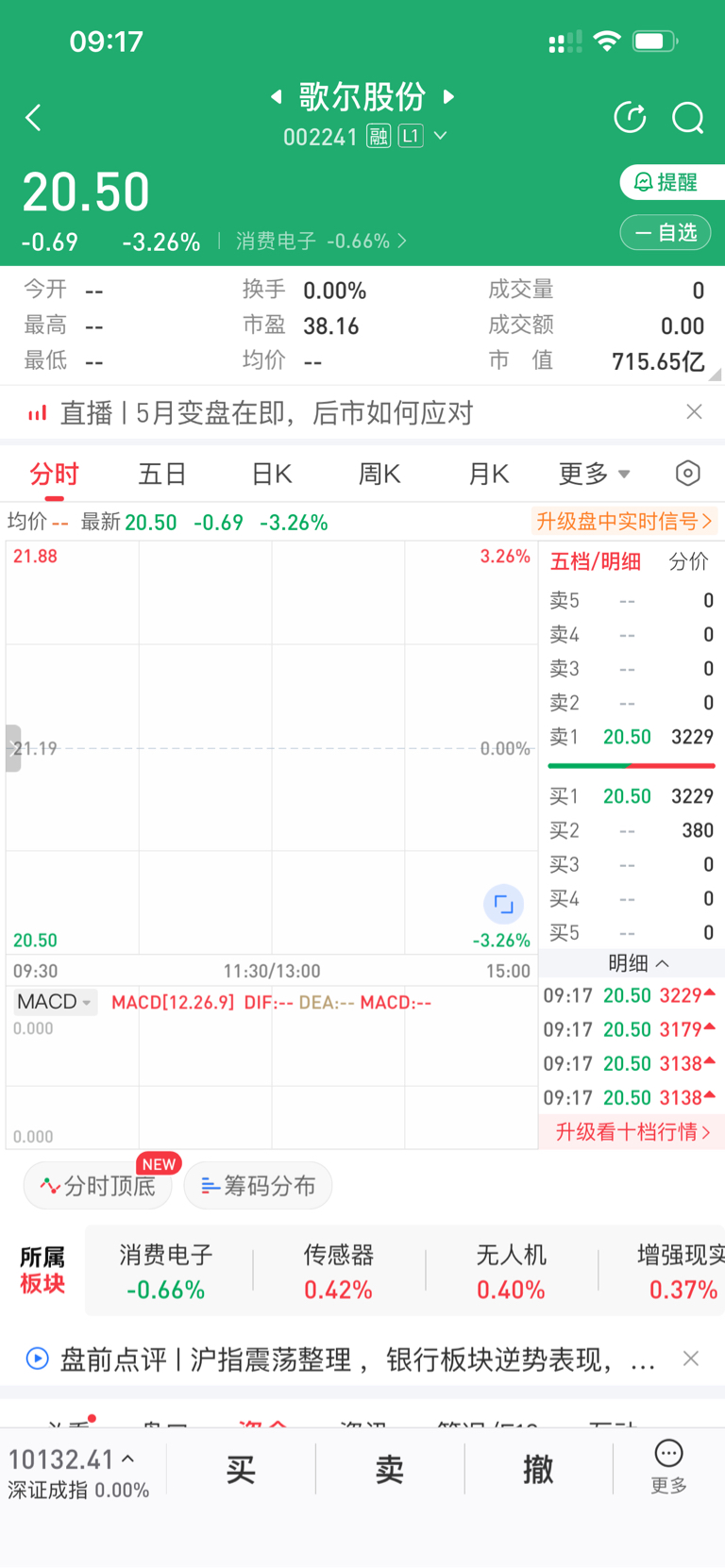Open 传感器 sector card
The image size is (725, 1568).
tap(338, 1271)
